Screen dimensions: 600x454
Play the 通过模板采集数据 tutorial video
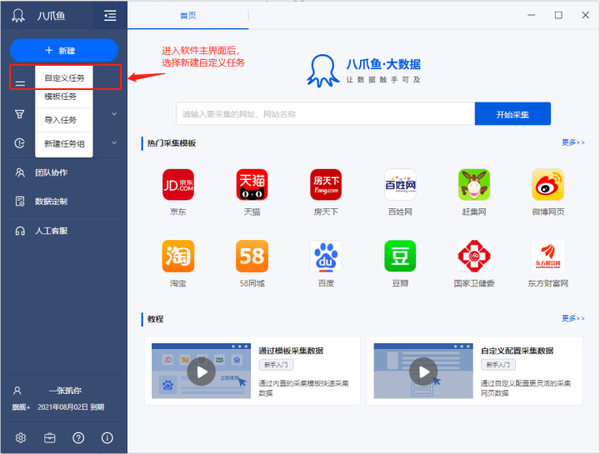201,371
